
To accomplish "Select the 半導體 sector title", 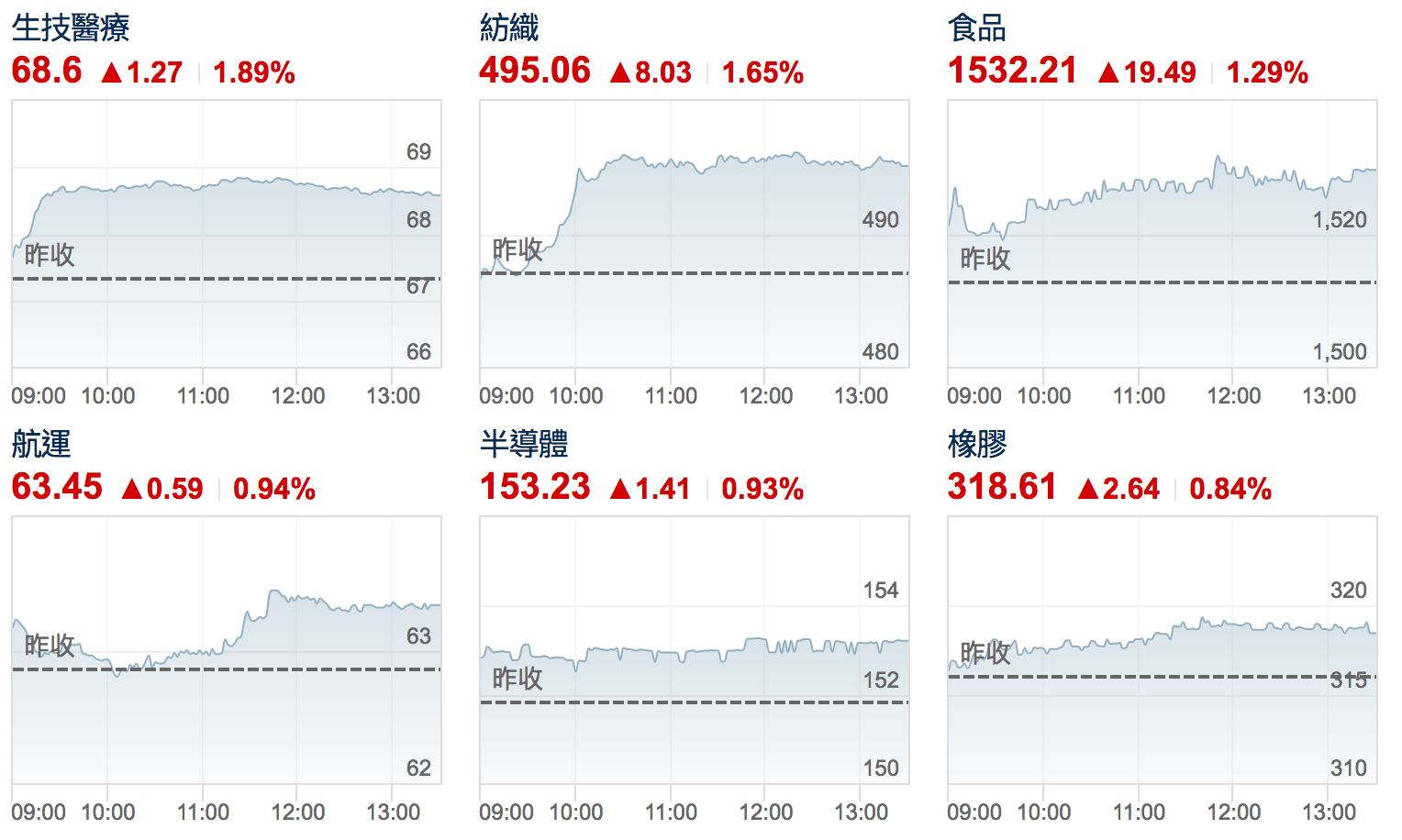I will 524,444.
